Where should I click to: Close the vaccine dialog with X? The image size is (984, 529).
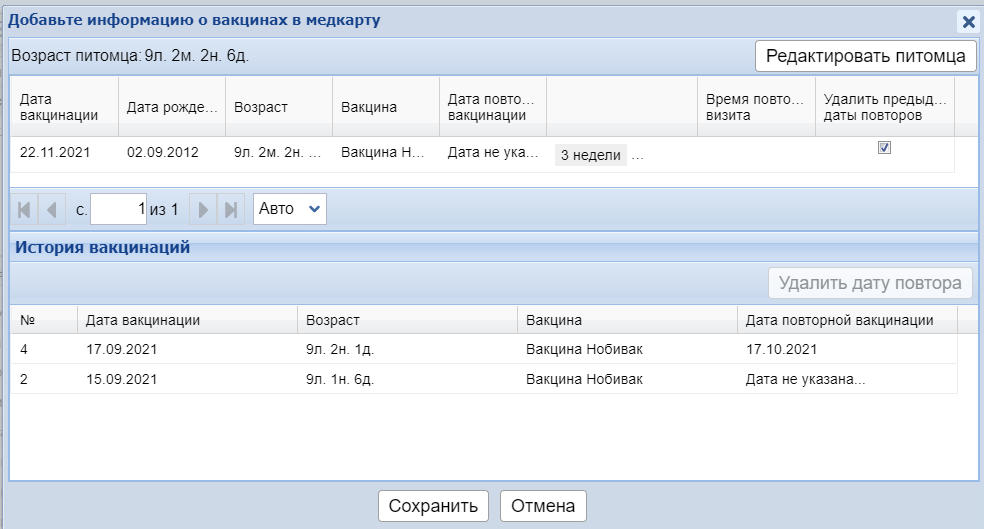[967, 21]
